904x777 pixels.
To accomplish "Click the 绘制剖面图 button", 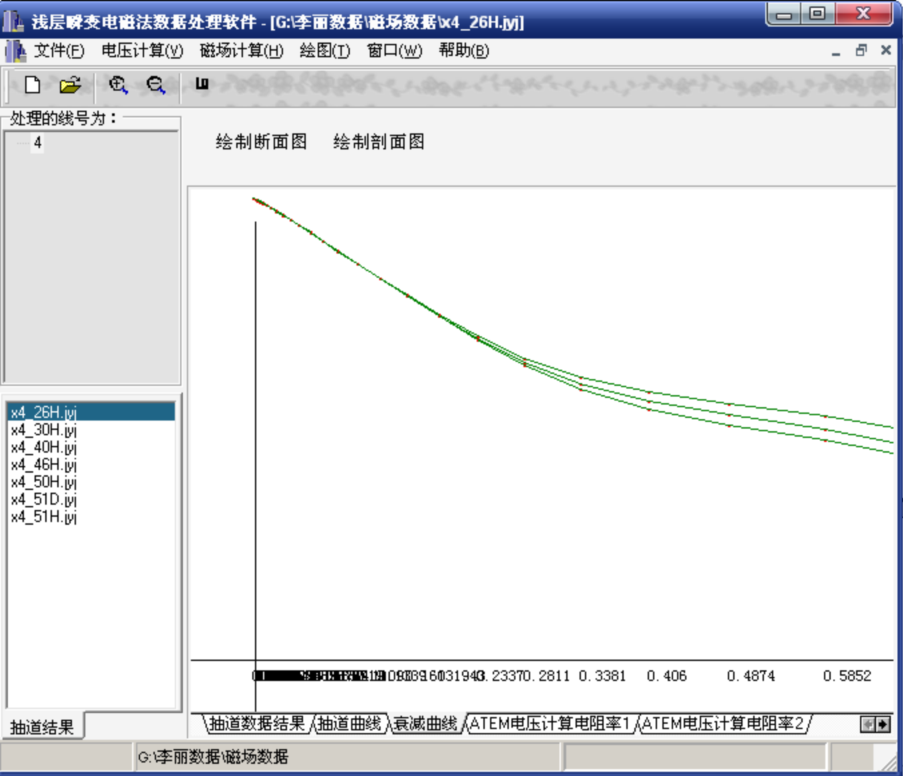I will click(379, 142).
